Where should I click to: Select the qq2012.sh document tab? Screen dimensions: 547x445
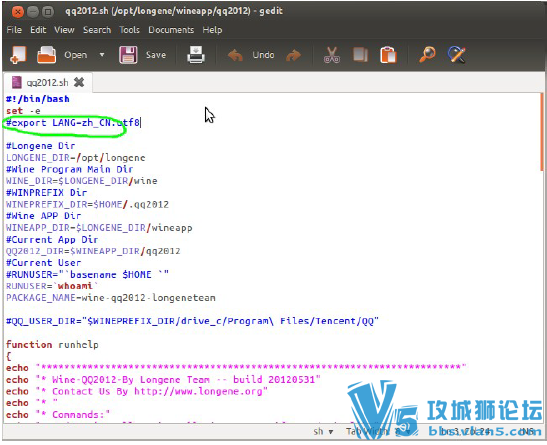pyautogui.click(x=47, y=82)
